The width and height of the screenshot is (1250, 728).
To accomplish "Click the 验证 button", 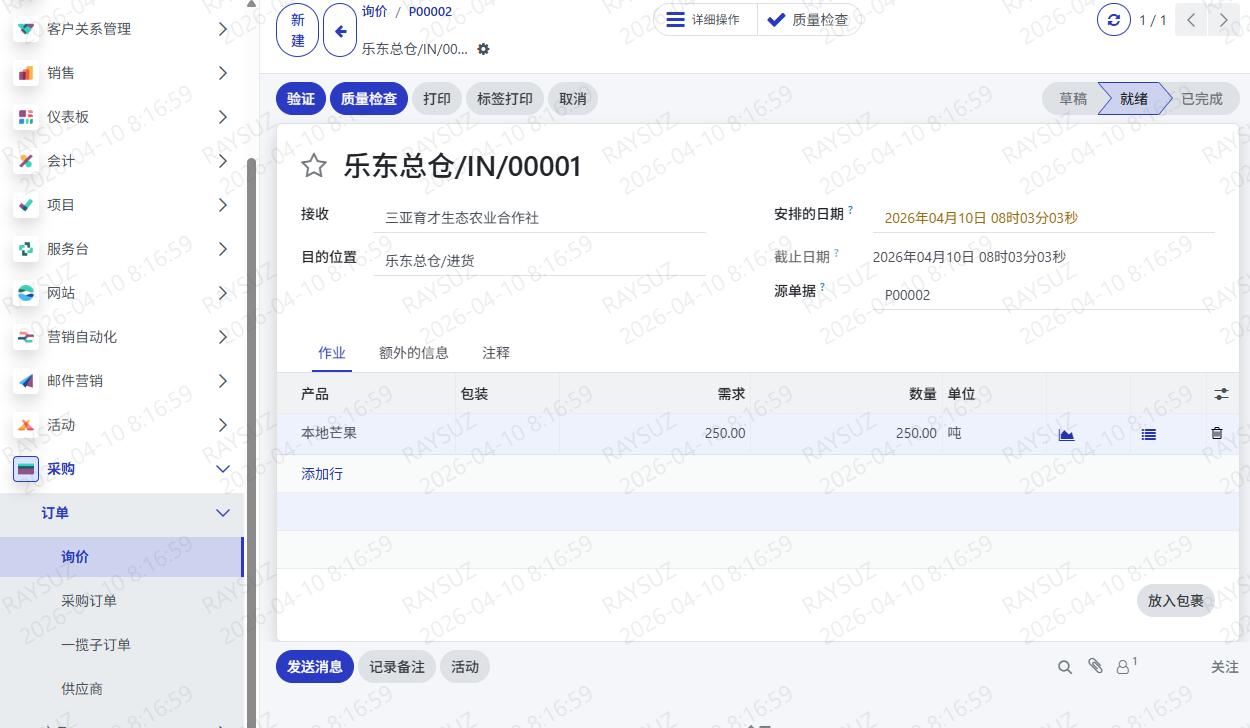I will (301, 99).
